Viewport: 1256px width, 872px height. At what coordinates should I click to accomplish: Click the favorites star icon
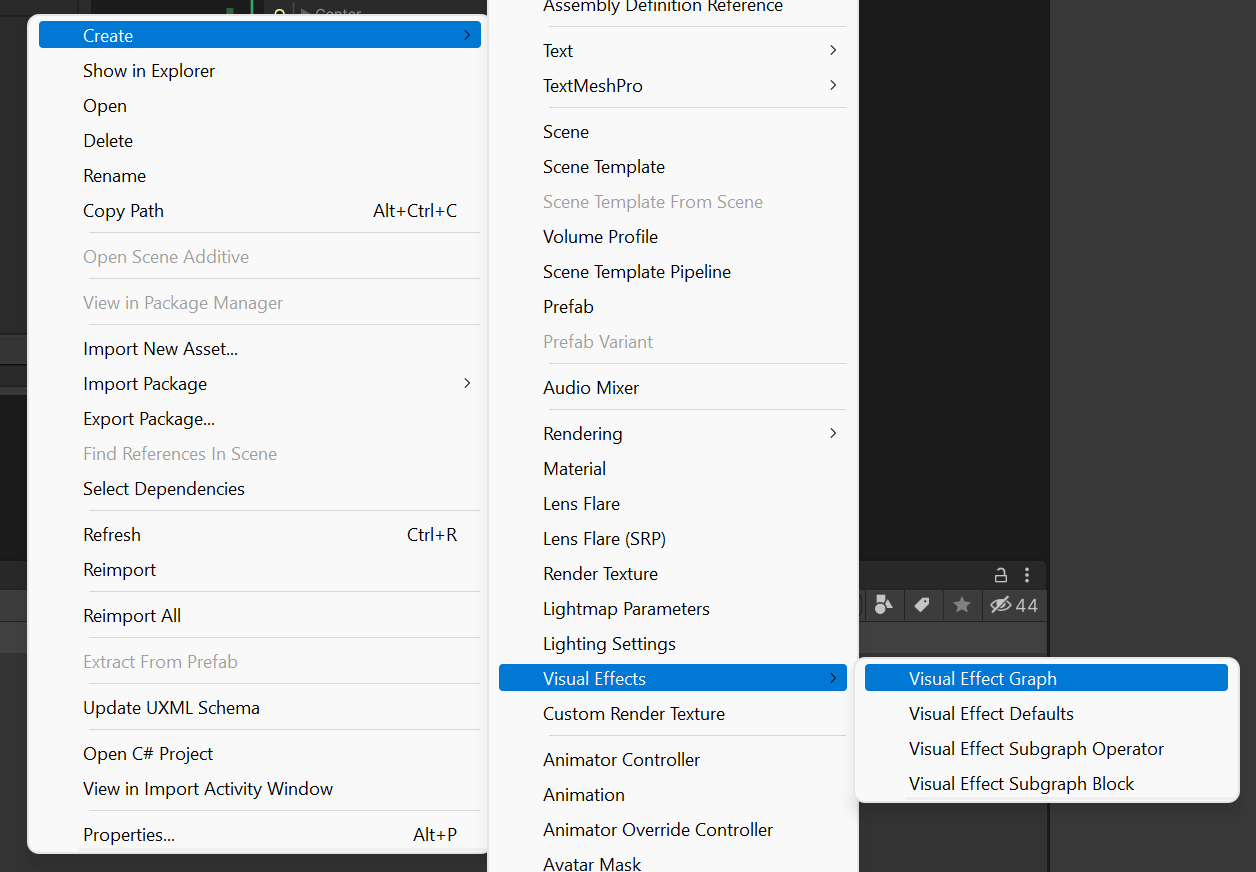(x=961, y=605)
